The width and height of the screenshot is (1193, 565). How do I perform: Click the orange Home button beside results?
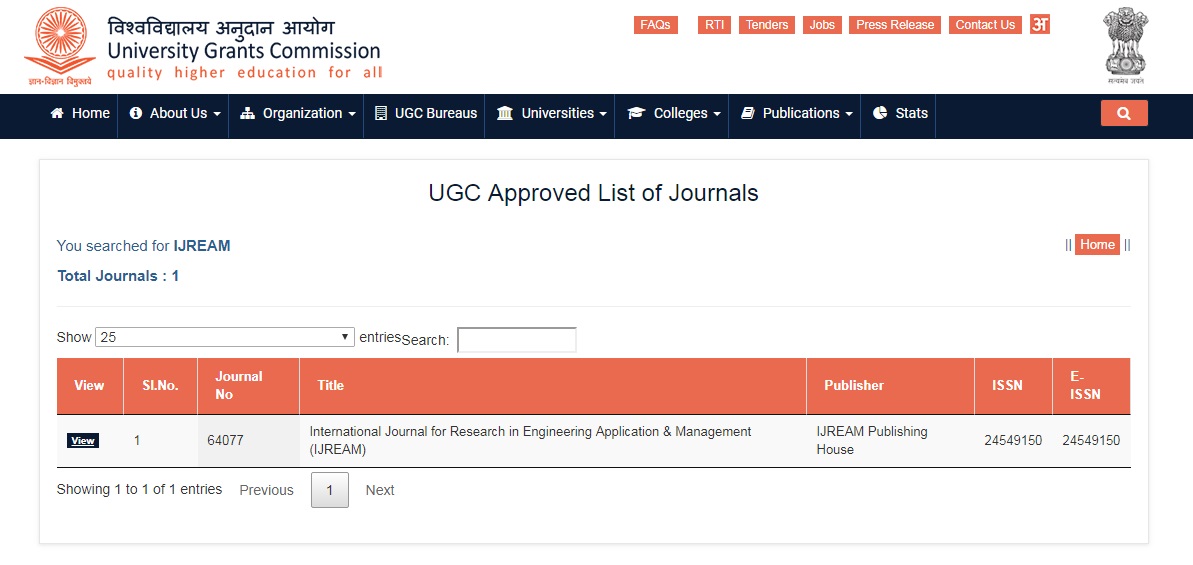click(x=1097, y=244)
